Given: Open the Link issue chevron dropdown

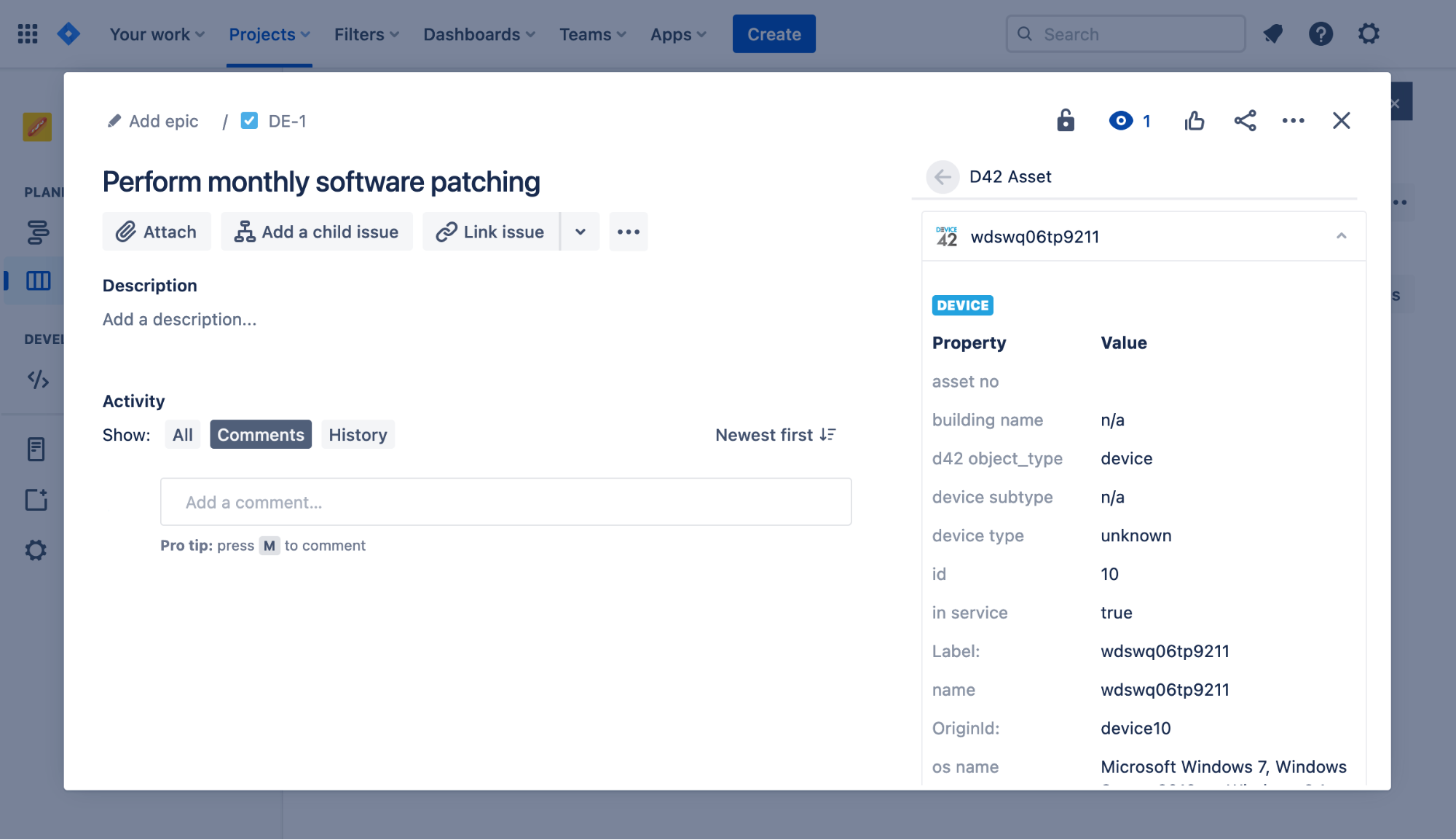Looking at the screenshot, I should coord(580,231).
